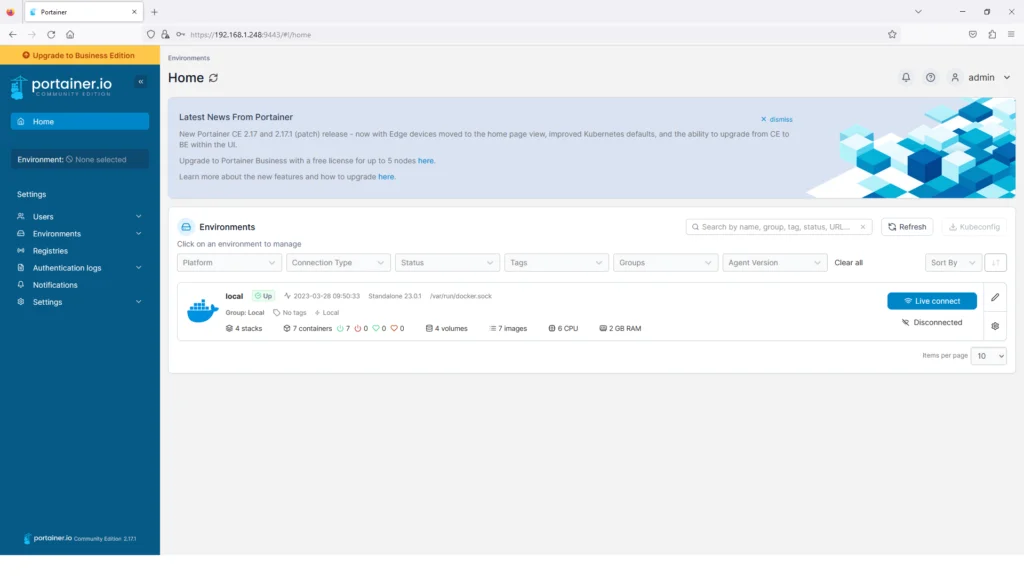Expand the Sort By dropdown

click(953, 263)
